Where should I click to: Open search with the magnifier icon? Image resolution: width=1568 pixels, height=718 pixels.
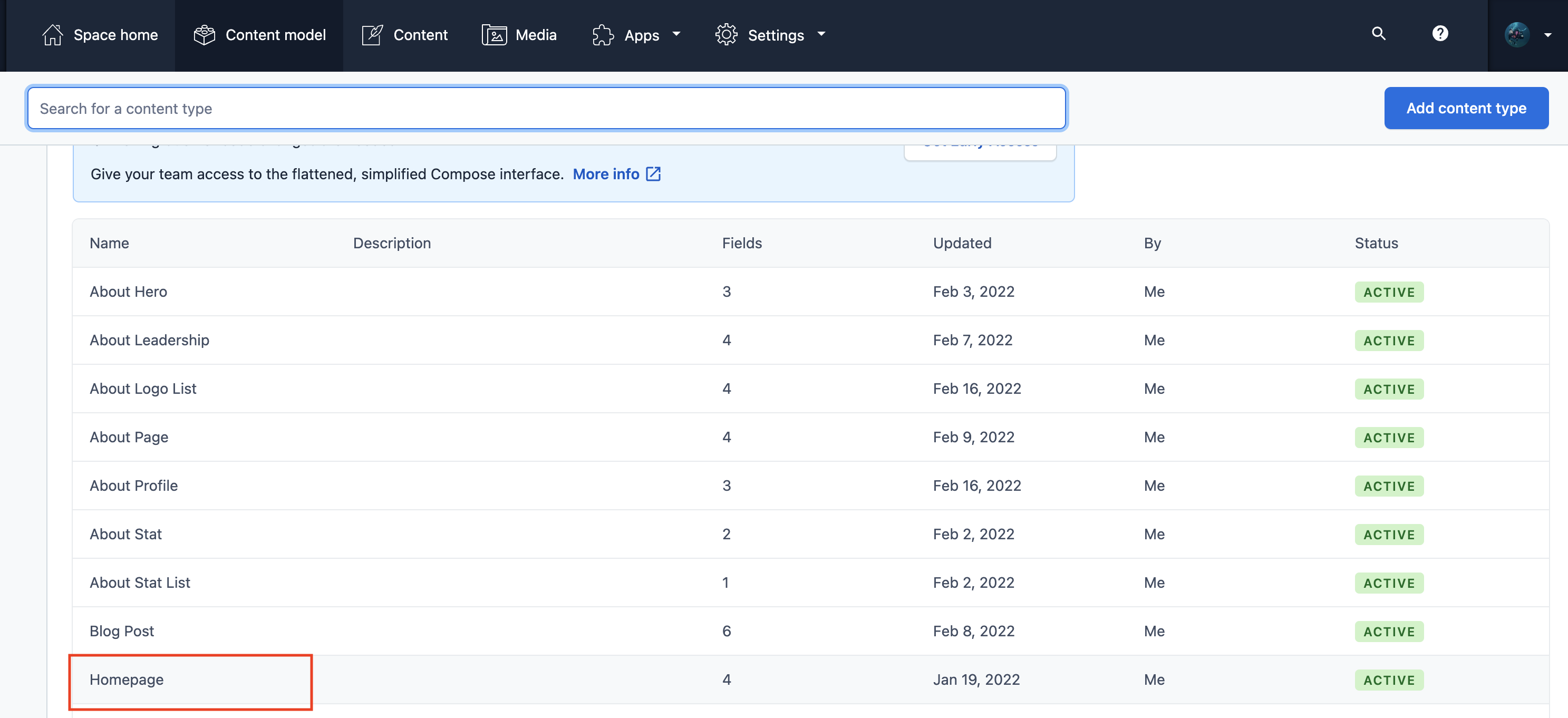click(x=1378, y=33)
